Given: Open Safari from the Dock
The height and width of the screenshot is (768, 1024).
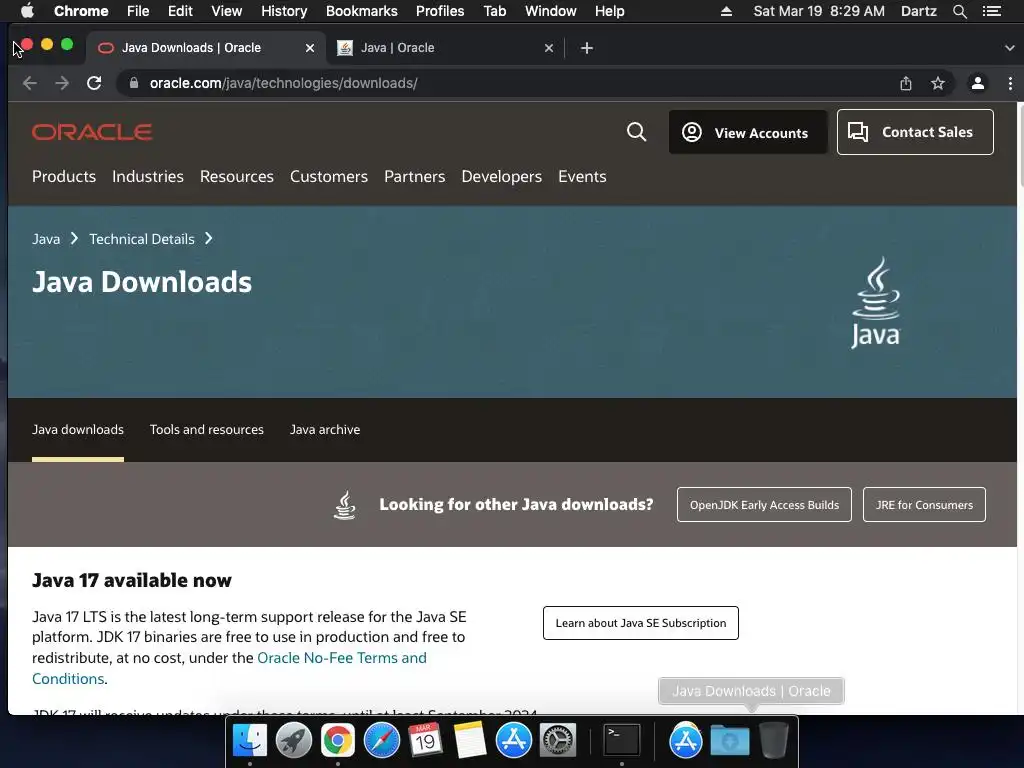Looking at the screenshot, I should point(381,740).
